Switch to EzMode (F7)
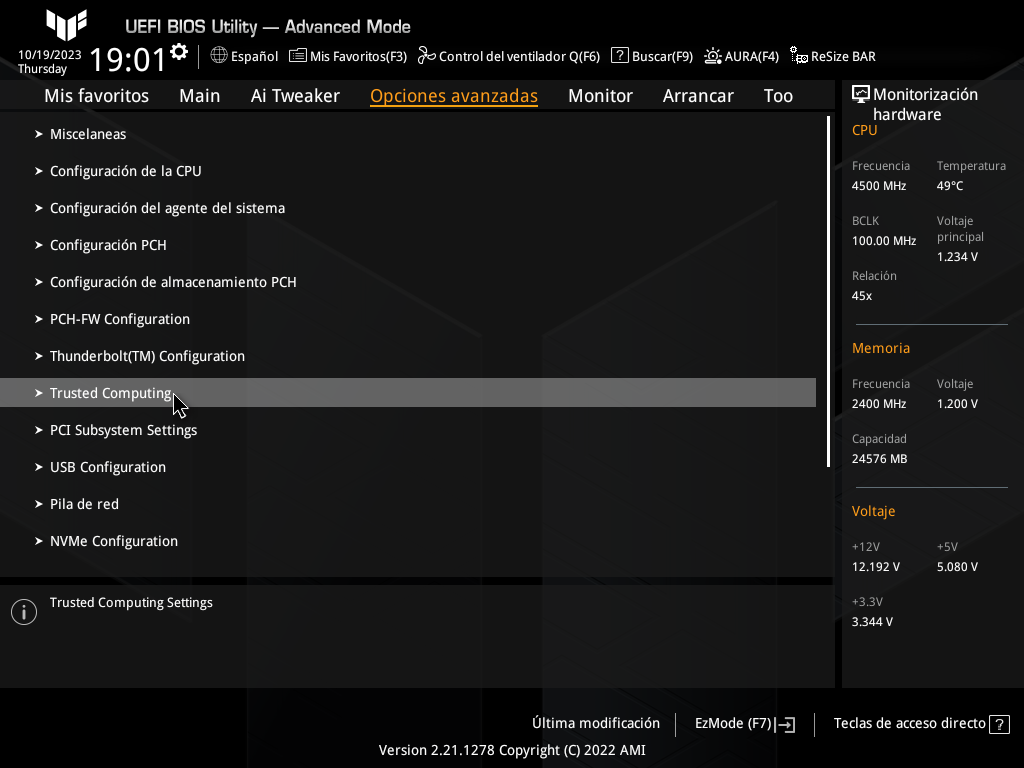 pyautogui.click(x=744, y=724)
